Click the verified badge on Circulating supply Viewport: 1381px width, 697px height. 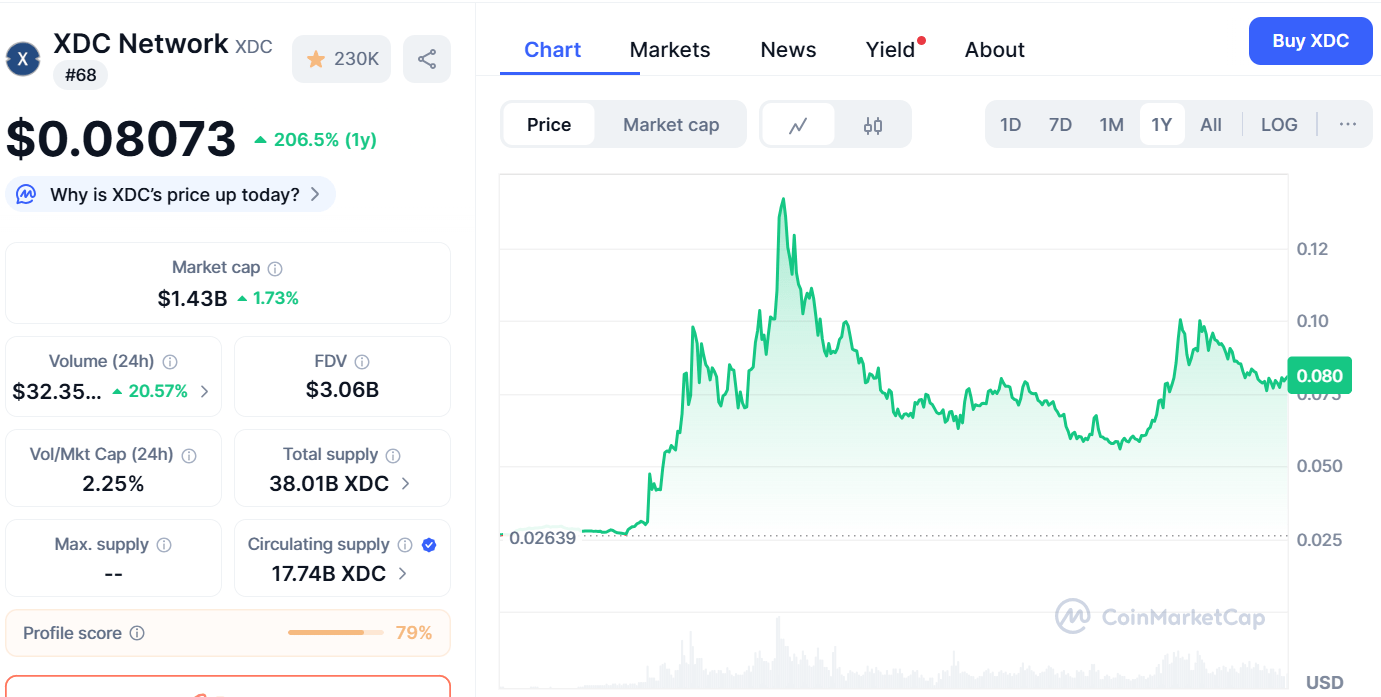(x=429, y=545)
